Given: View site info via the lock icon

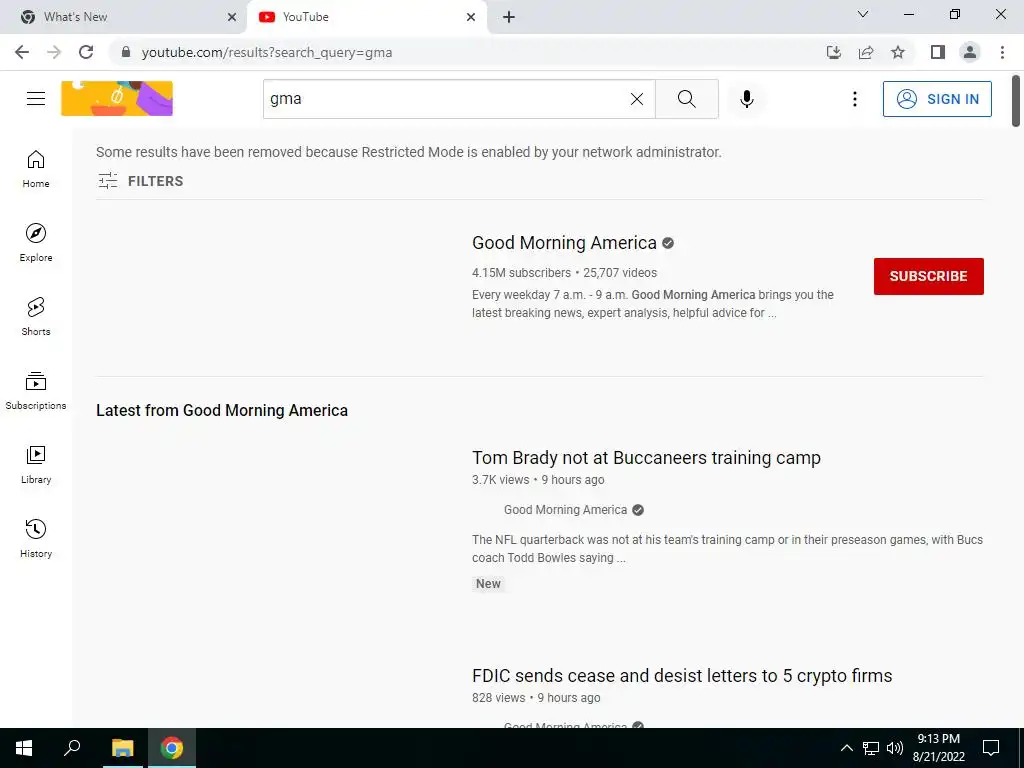Looking at the screenshot, I should 126,52.
